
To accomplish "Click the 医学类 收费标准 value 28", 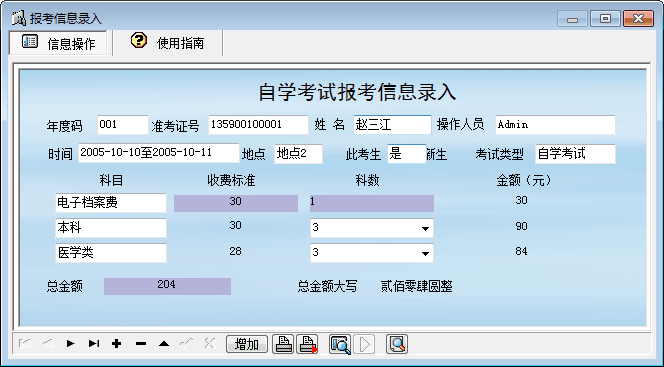I will 235,251.
